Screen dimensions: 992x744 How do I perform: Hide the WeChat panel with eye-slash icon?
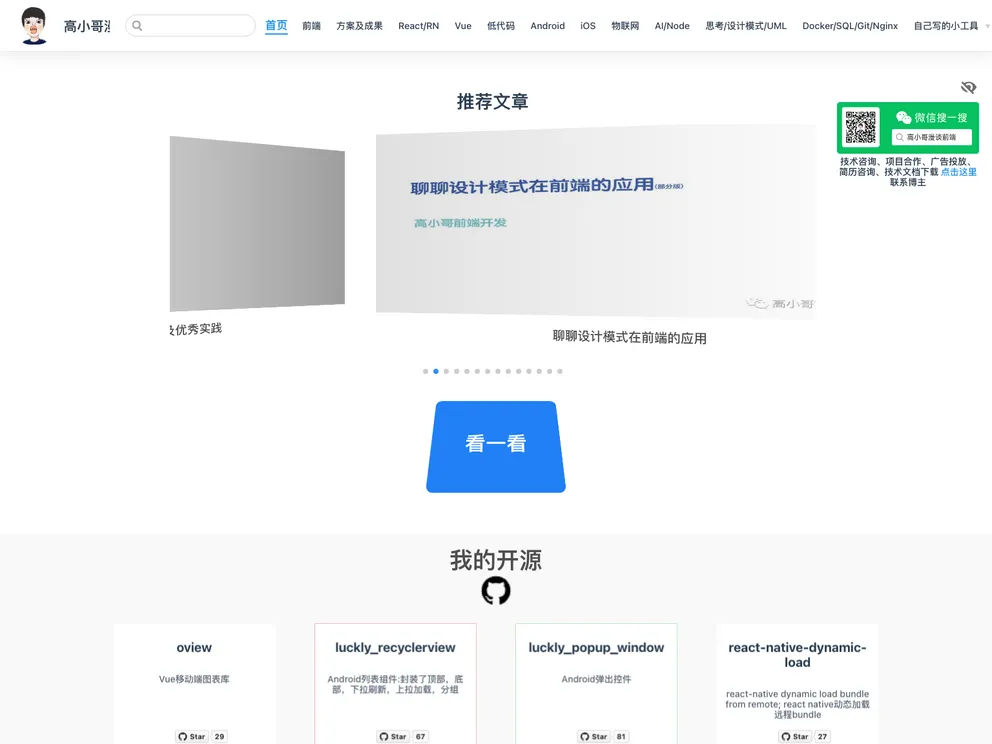click(968, 88)
